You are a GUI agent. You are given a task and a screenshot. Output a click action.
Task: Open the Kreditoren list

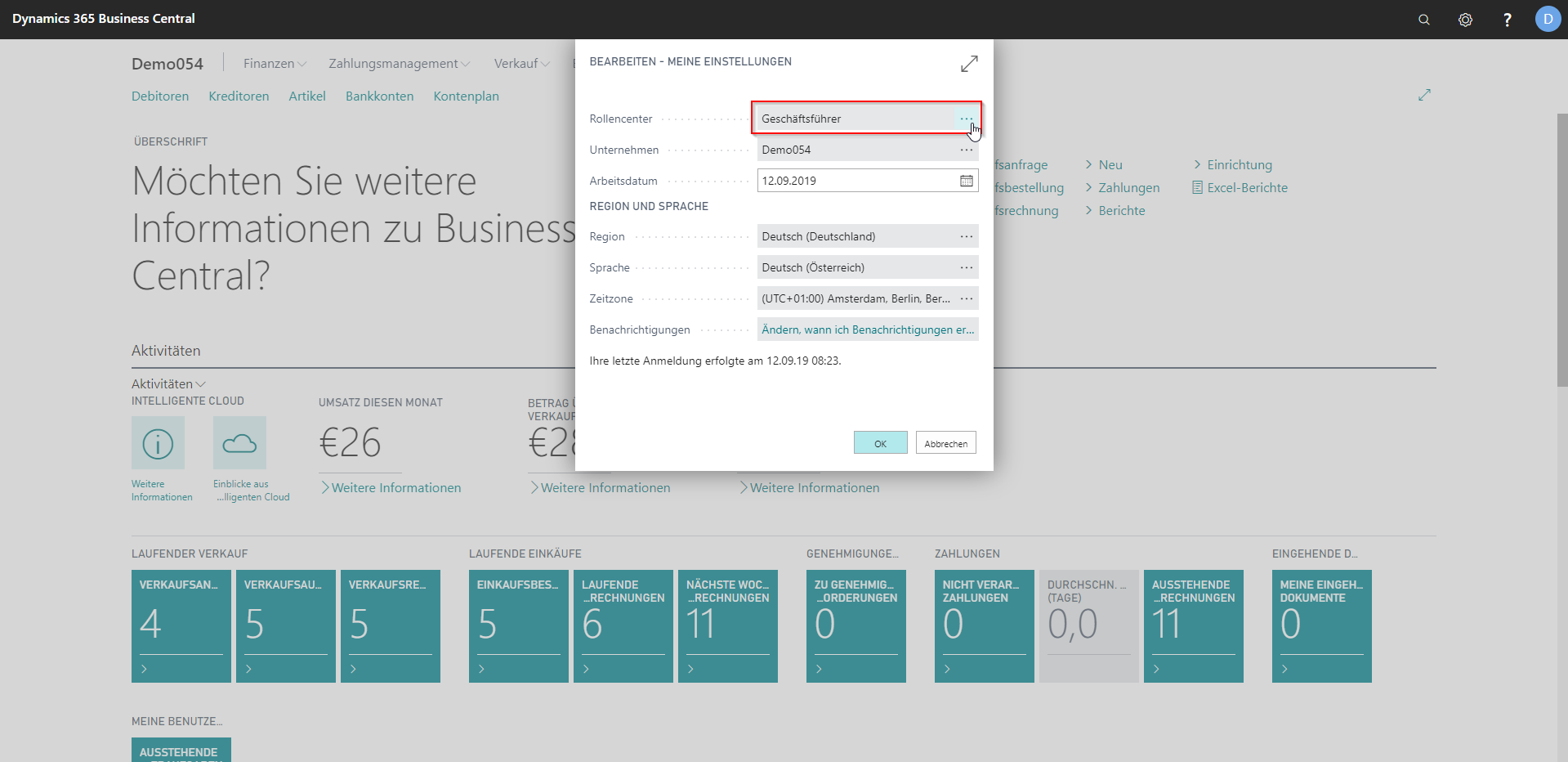239,96
